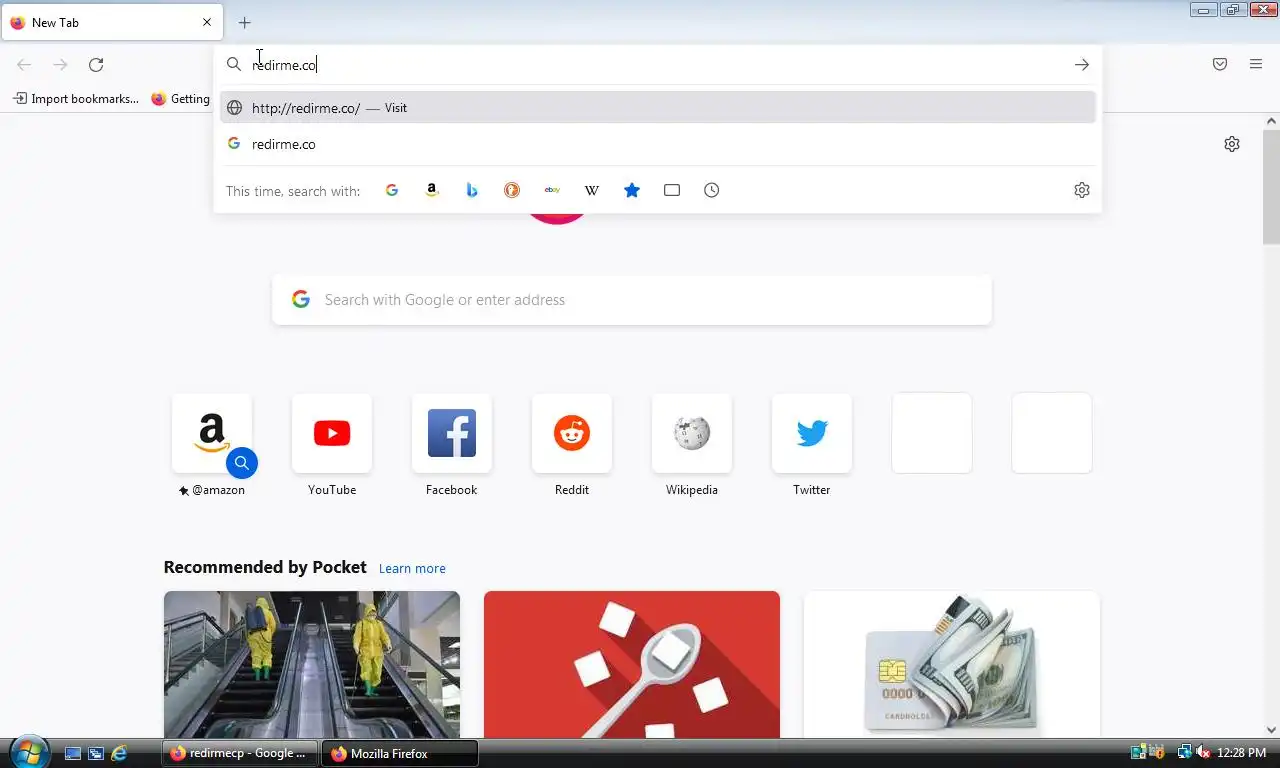Click Learn more link beside Pocket
Image resolution: width=1280 pixels, height=768 pixels.
tap(412, 568)
